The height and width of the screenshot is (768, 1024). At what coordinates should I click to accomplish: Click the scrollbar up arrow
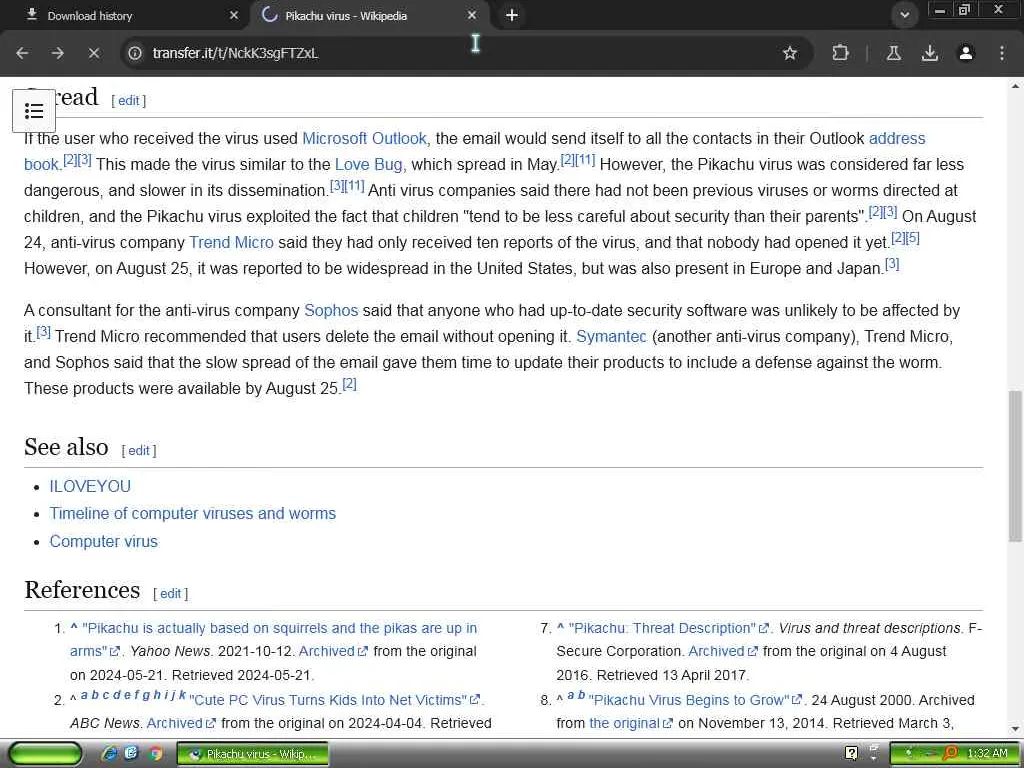pos(1016,86)
